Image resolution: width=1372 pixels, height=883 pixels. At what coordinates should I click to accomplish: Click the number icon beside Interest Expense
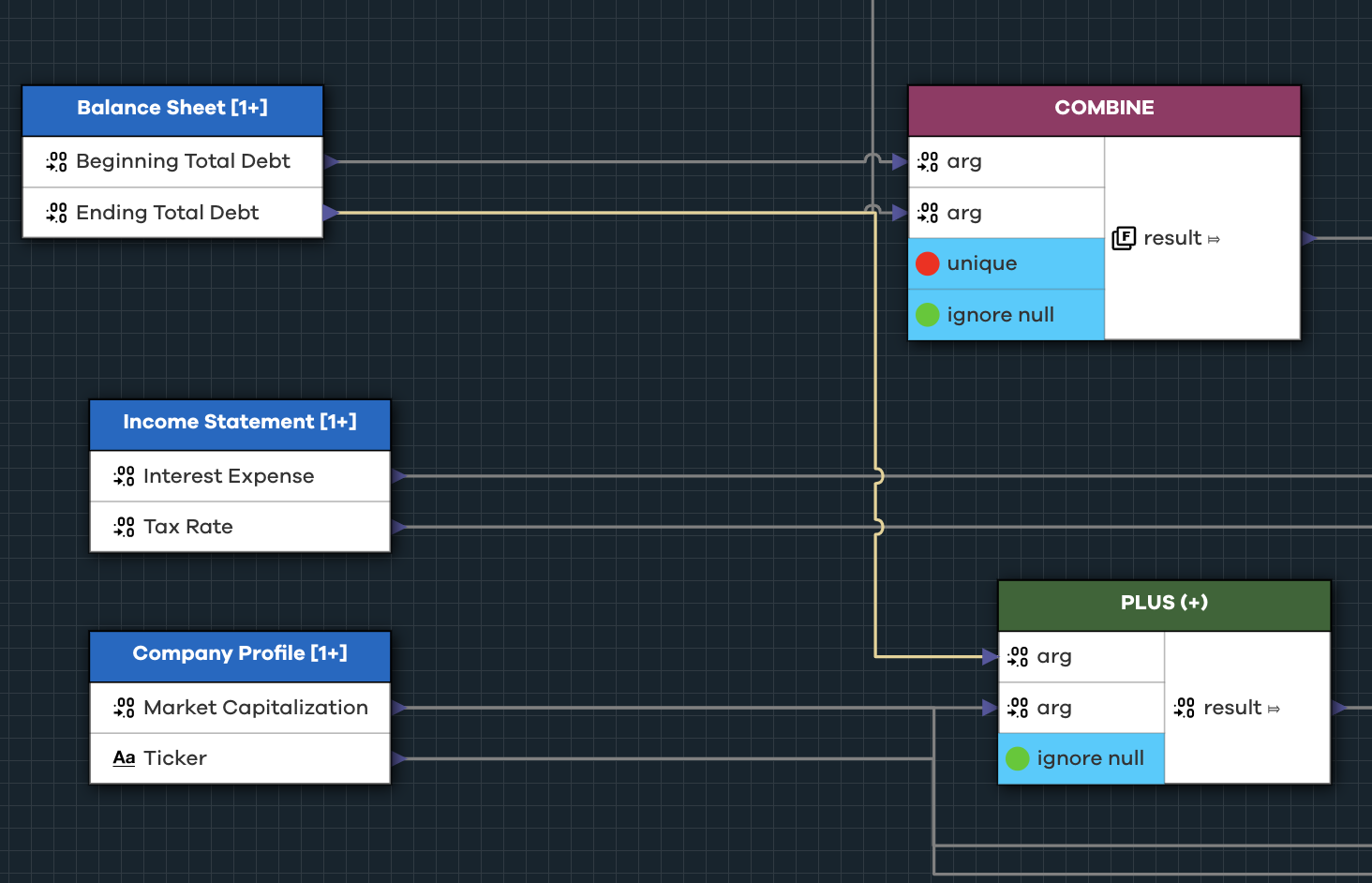click(124, 476)
